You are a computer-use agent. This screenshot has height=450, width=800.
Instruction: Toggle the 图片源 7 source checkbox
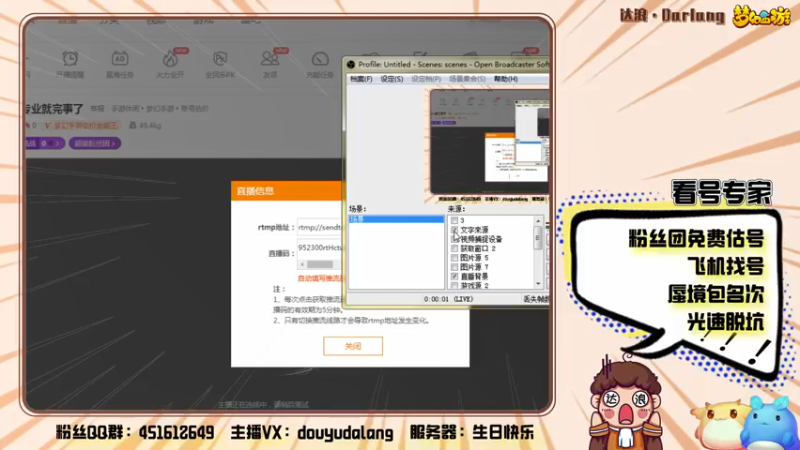point(454,267)
